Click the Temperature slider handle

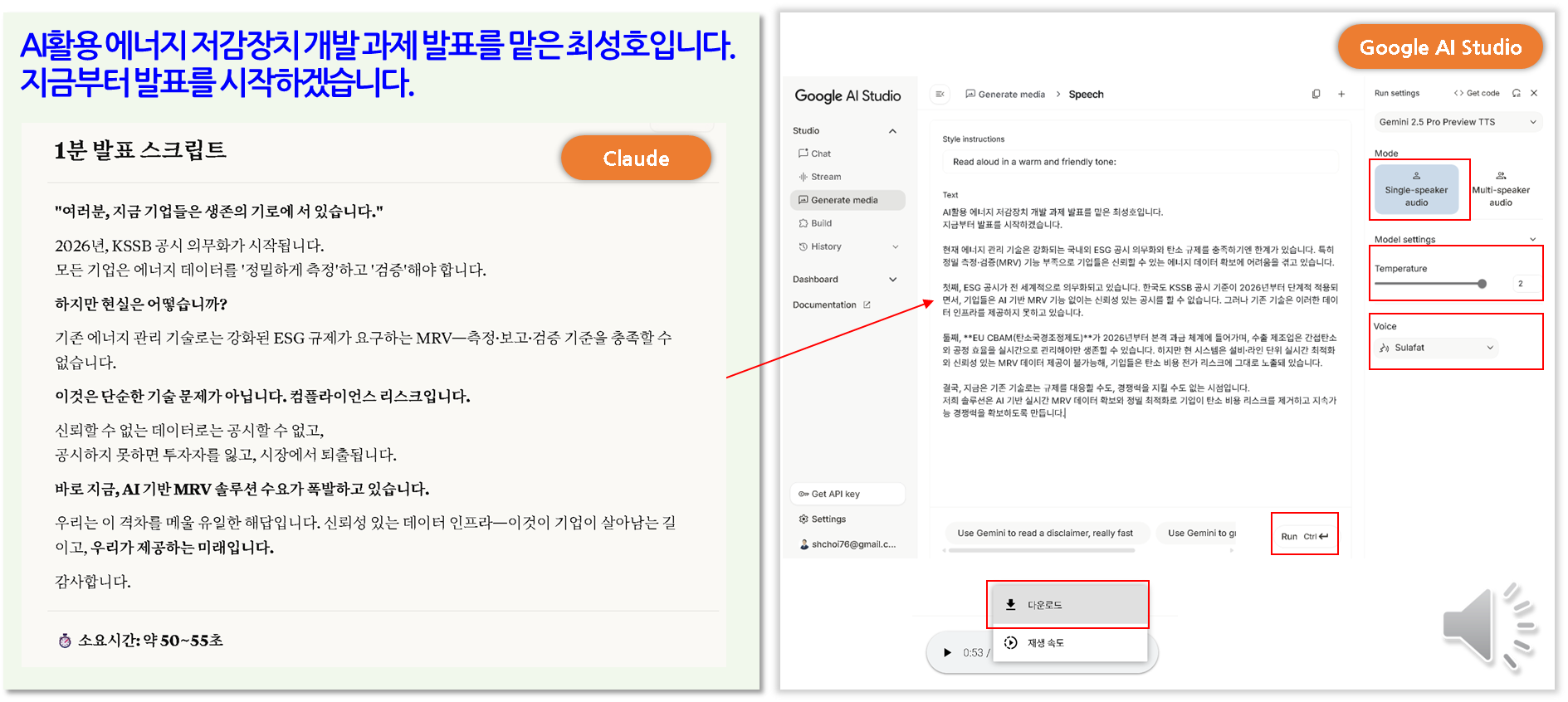point(1482,284)
